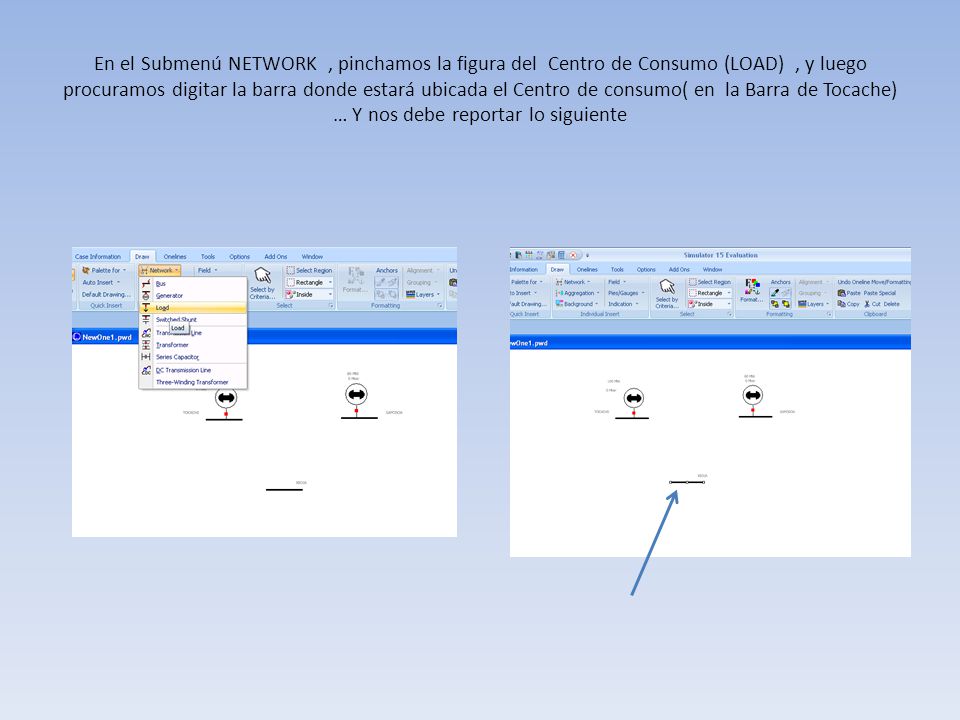Click Select Region in left screenshot
Viewport: 960px width, 720px height.
pyautogui.click(x=309, y=270)
